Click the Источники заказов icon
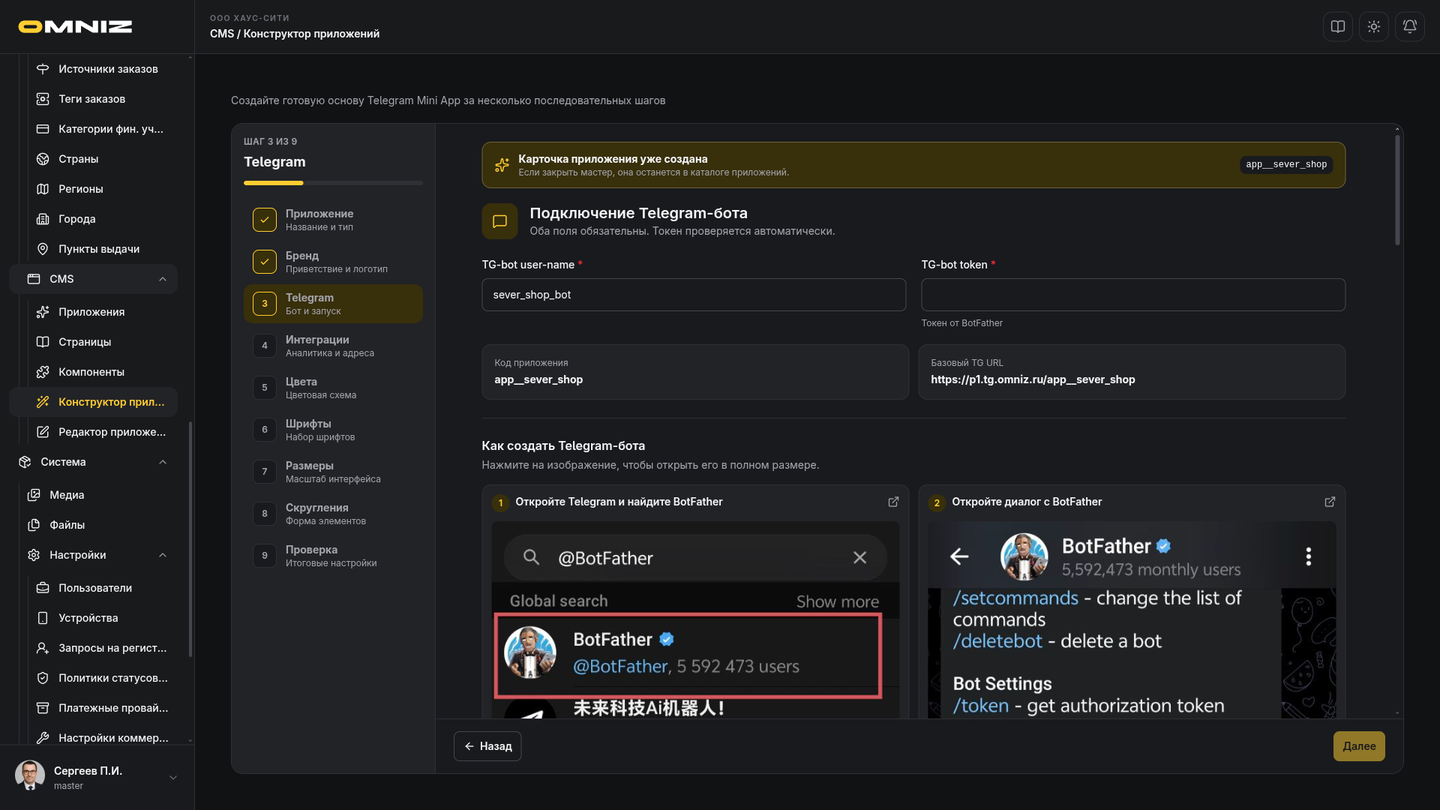The height and width of the screenshot is (810, 1440). click(x=43, y=69)
